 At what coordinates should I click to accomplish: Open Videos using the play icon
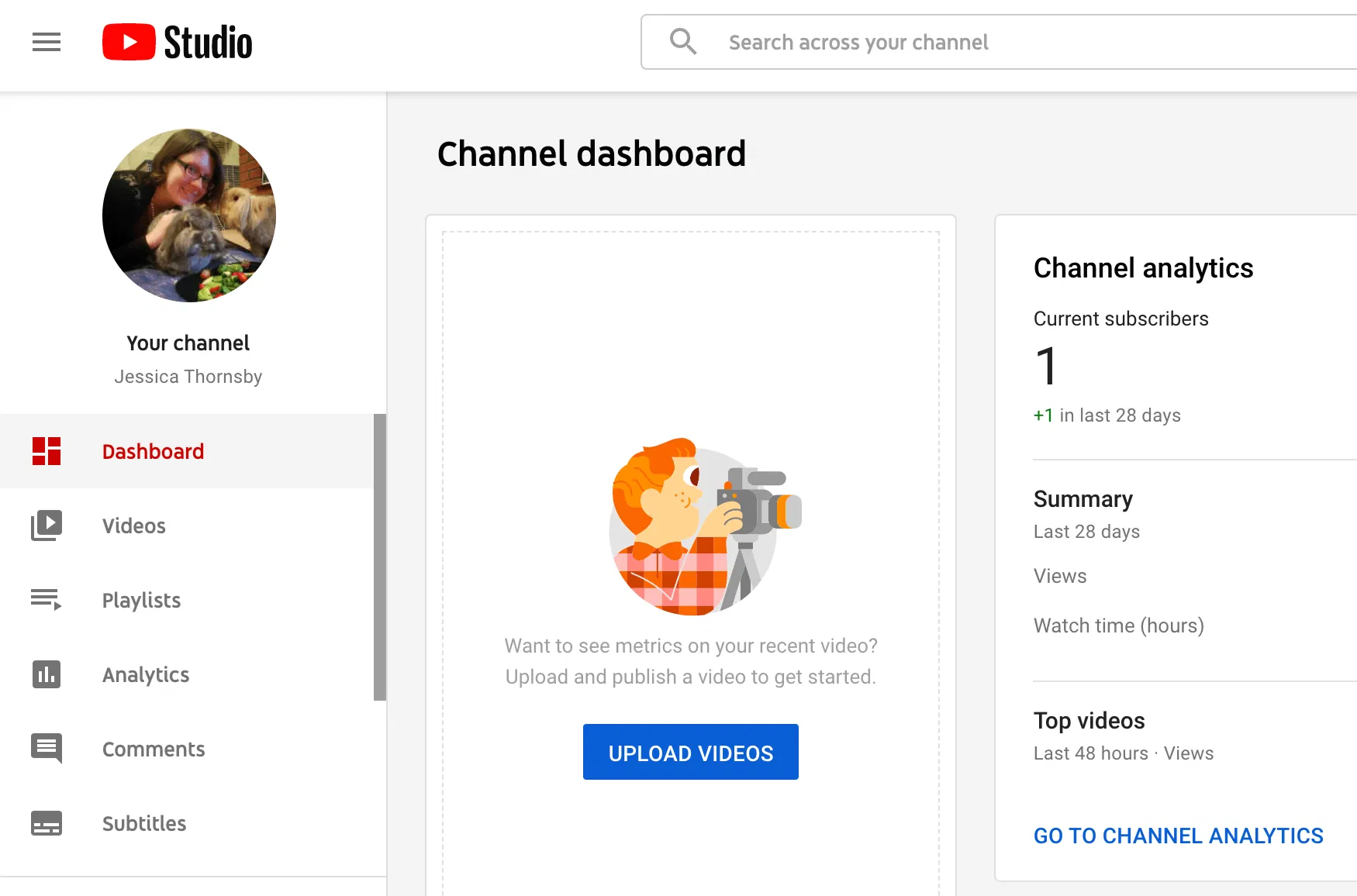click(46, 526)
